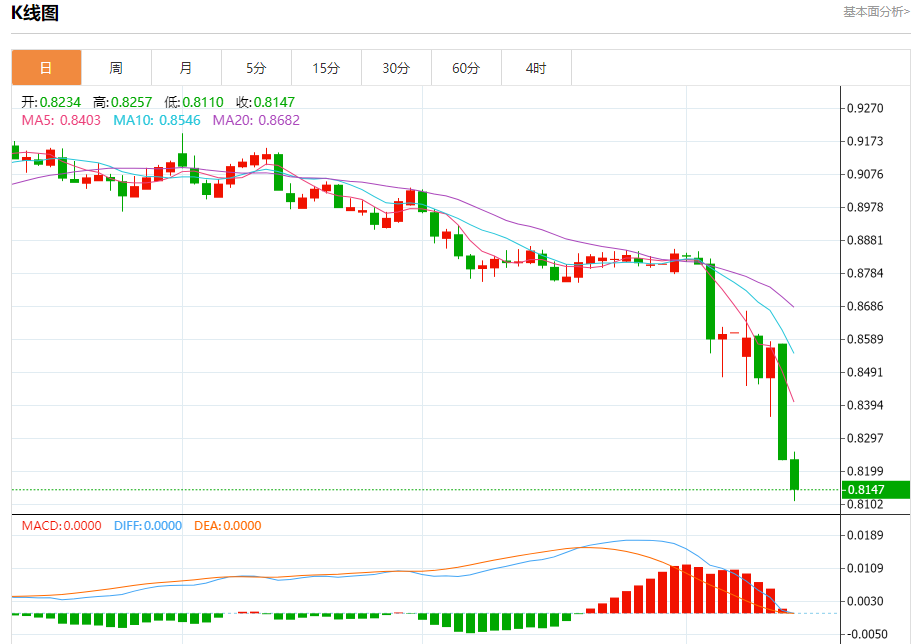Viewport: 916px width, 644px height.
Task: Click the K线图 heading
Action: pos(35,13)
